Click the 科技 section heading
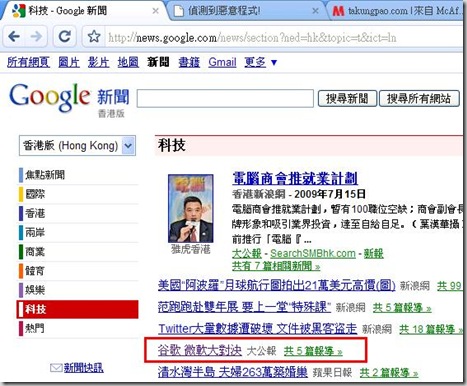 click(171, 145)
